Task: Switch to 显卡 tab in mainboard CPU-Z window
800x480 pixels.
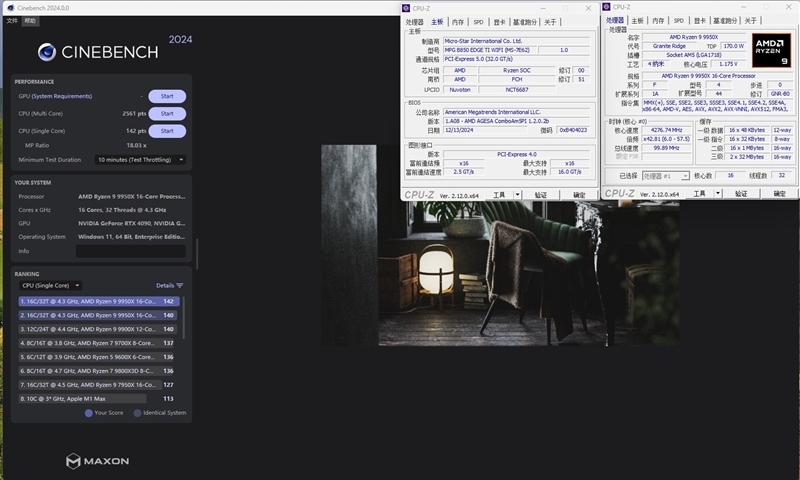Action: (499, 22)
